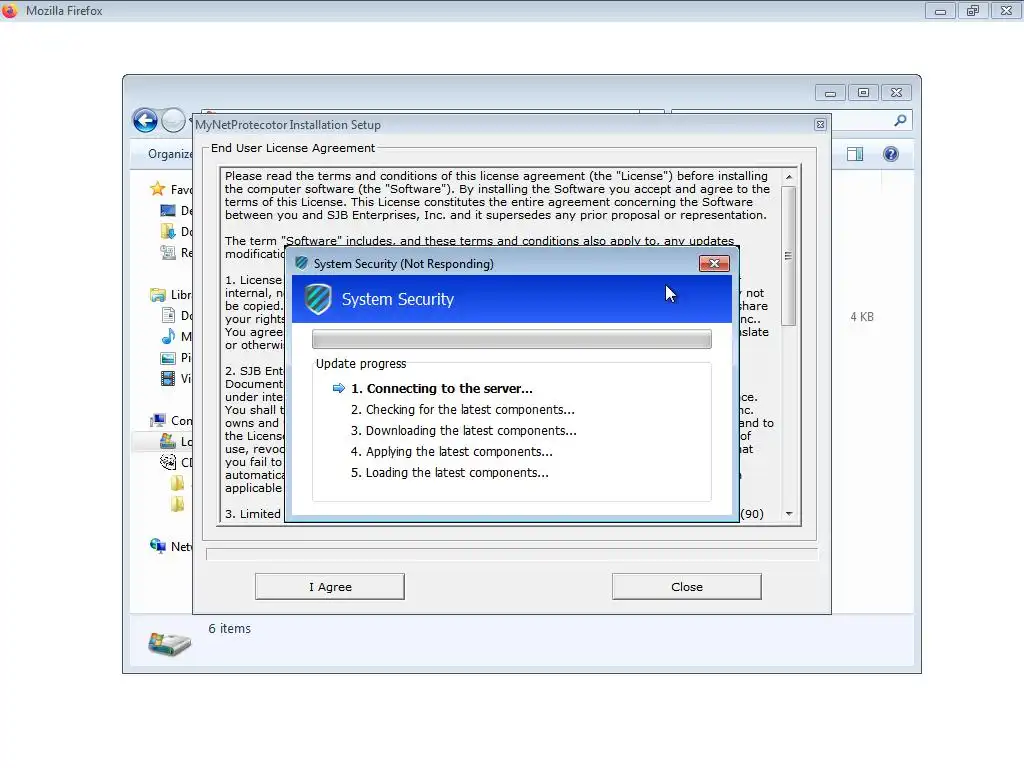Click the I Agree button
The image size is (1024, 768).
pos(330,586)
